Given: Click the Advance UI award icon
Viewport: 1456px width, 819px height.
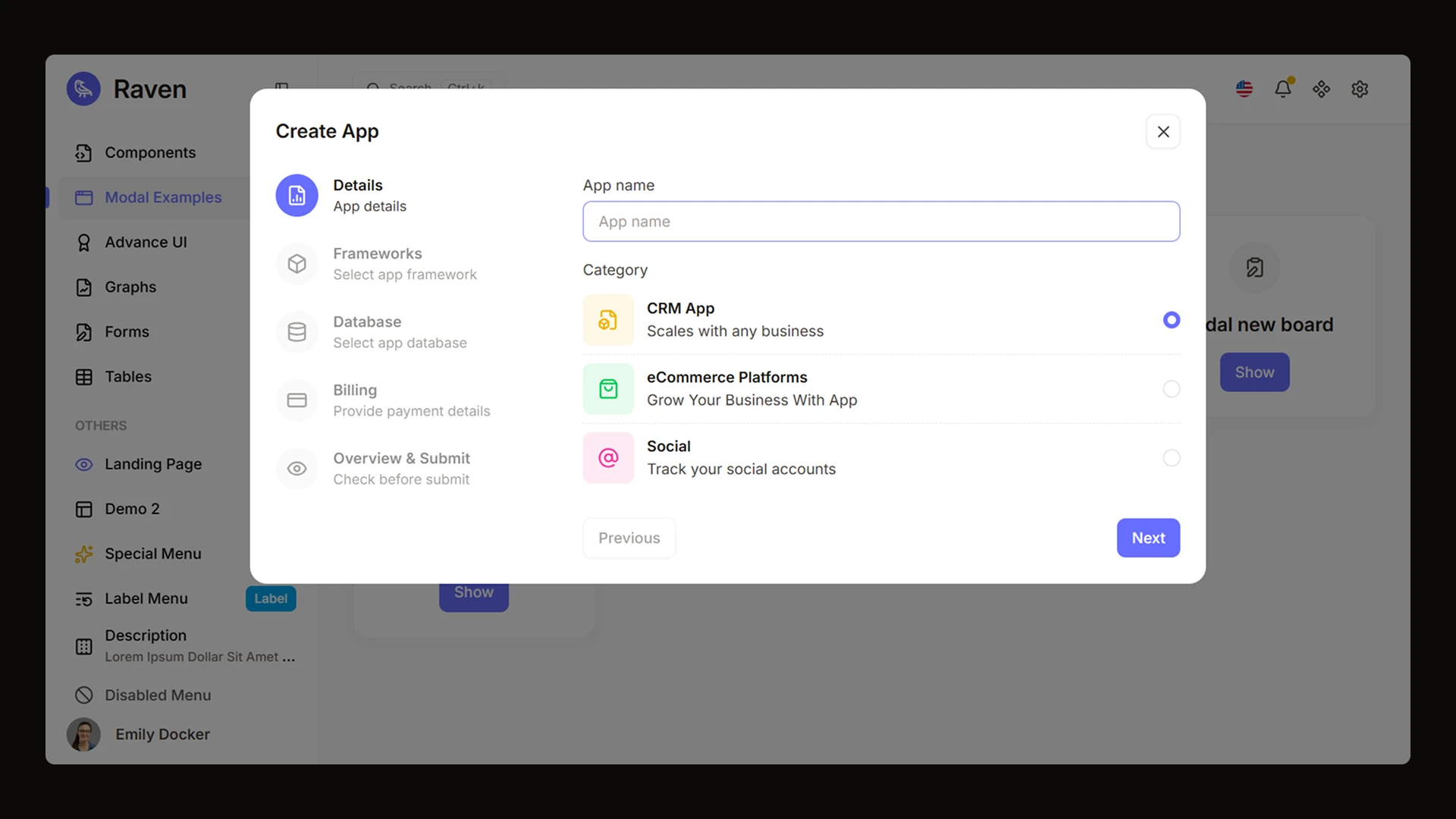Looking at the screenshot, I should click(x=84, y=243).
